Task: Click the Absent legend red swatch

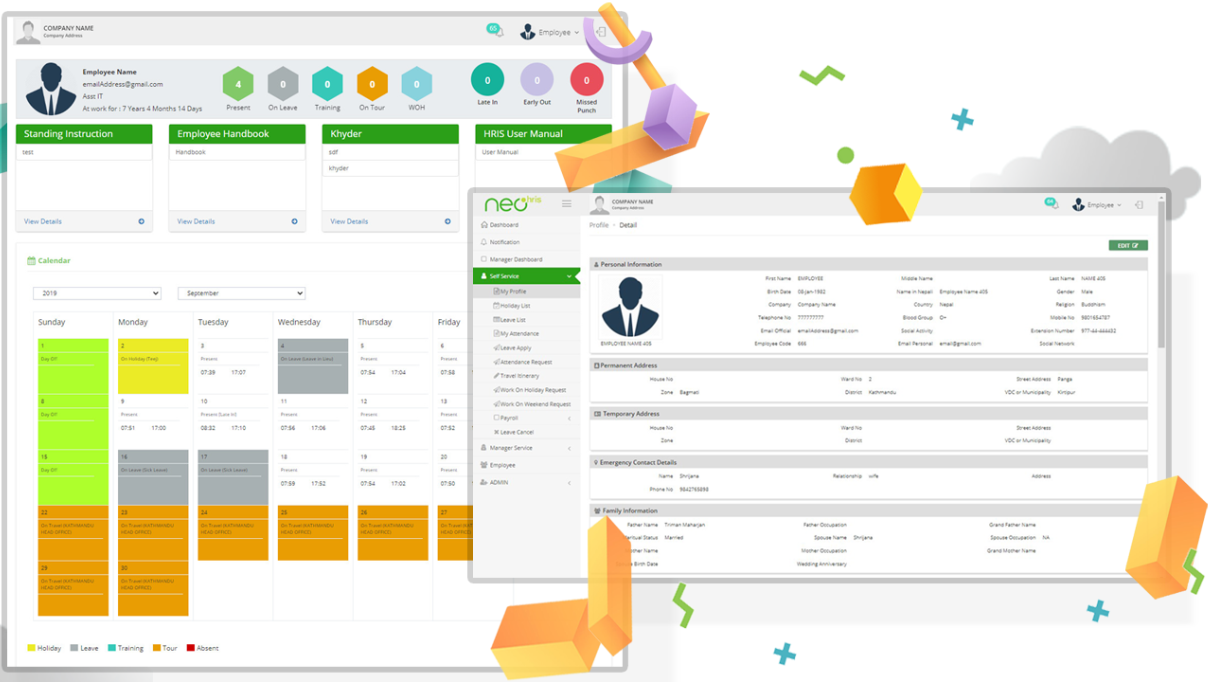Action: click(191, 648)
